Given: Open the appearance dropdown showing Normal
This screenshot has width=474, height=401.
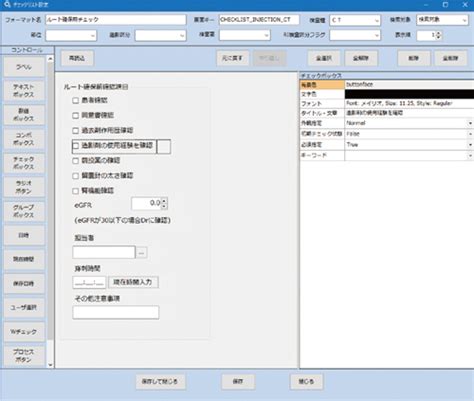Looking at the screenshot, I should [x=470, y=123].
